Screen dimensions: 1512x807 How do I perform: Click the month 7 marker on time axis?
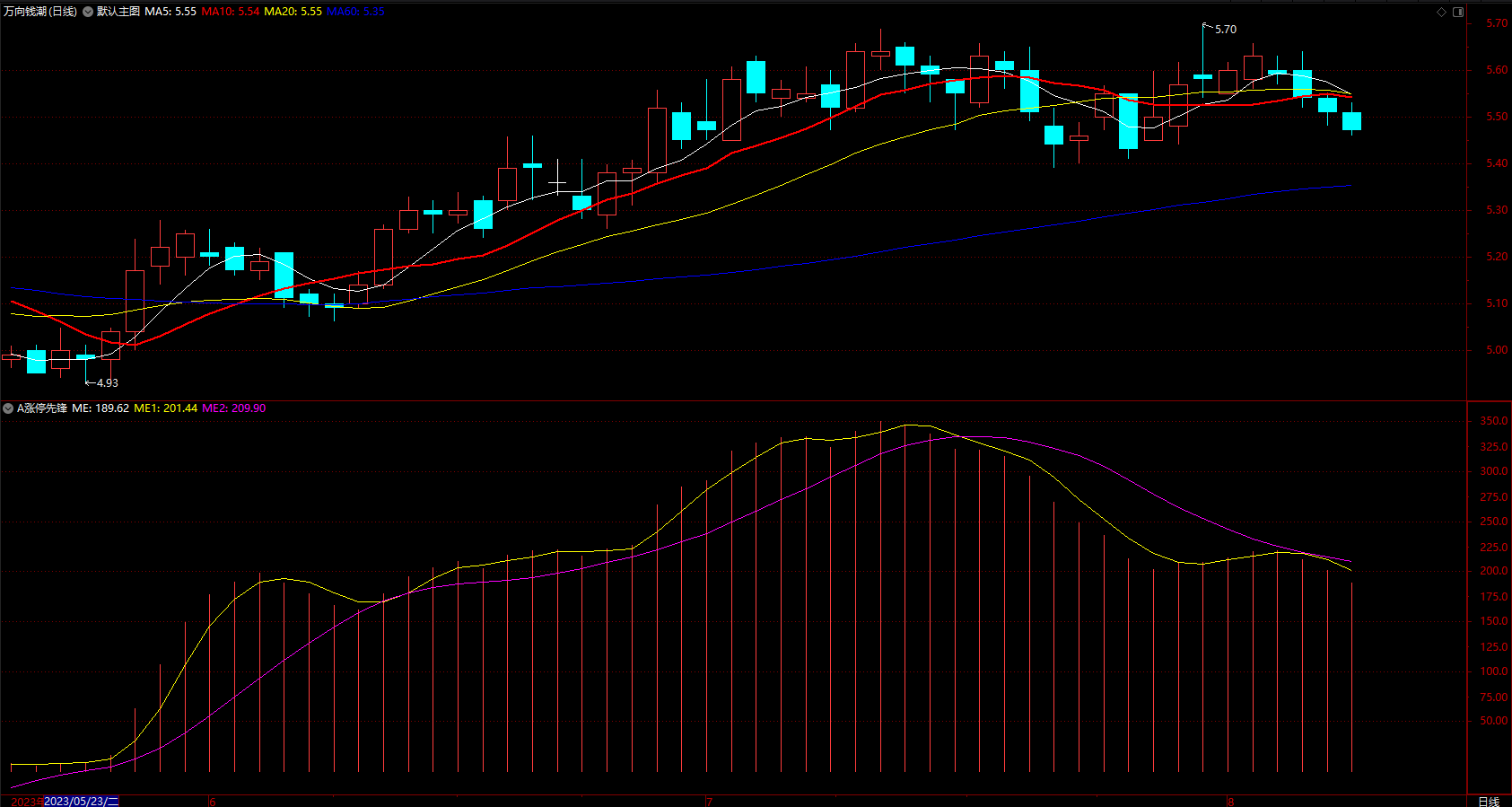709,802
